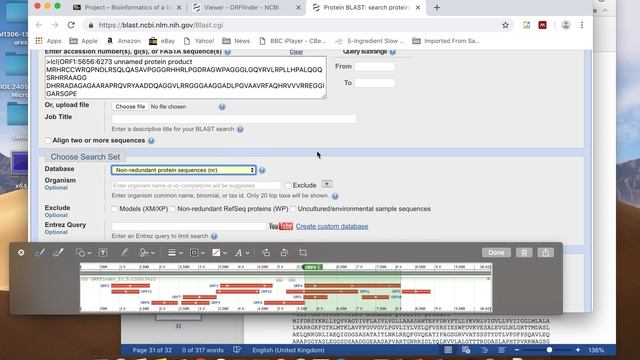
Task: Open the Chrome three-dot menu
Action: [x=582, y=25]
